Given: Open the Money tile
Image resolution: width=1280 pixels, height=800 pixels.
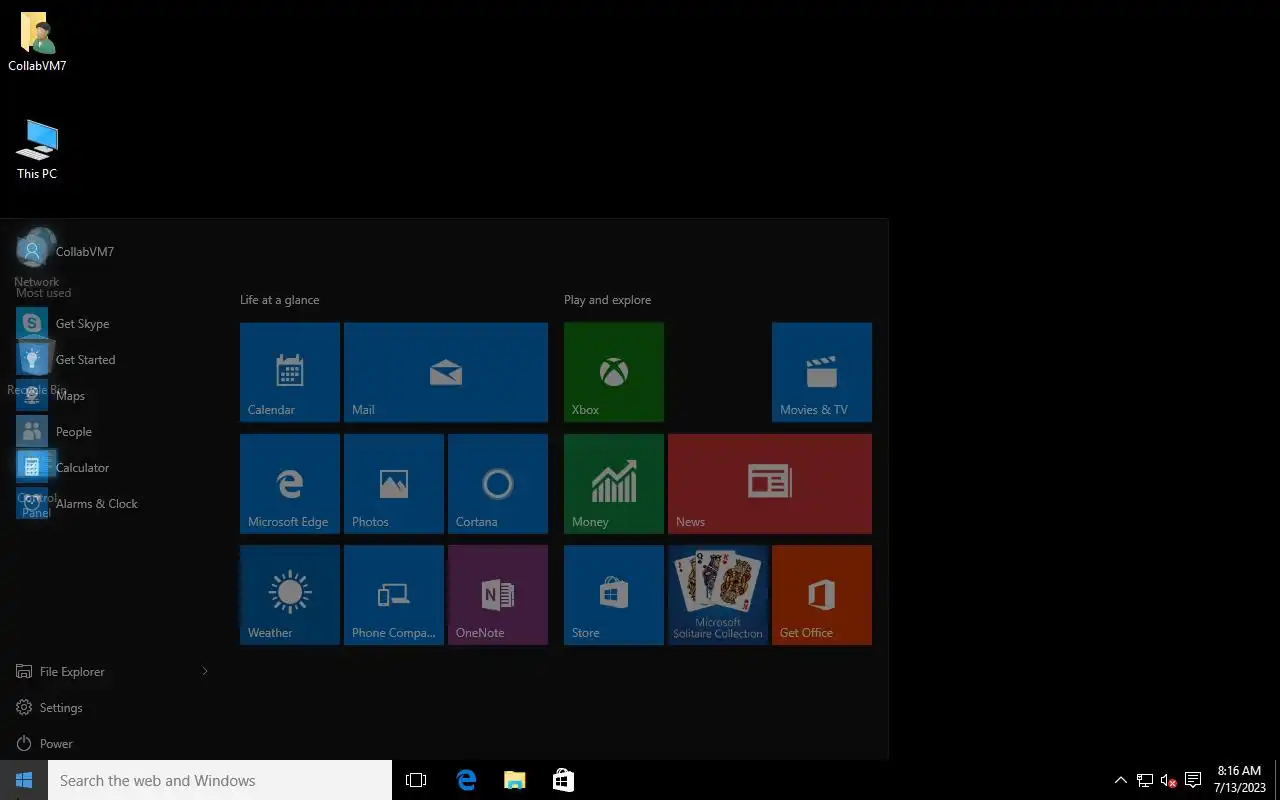Looking at the screenshot, I should pos(614,484).
